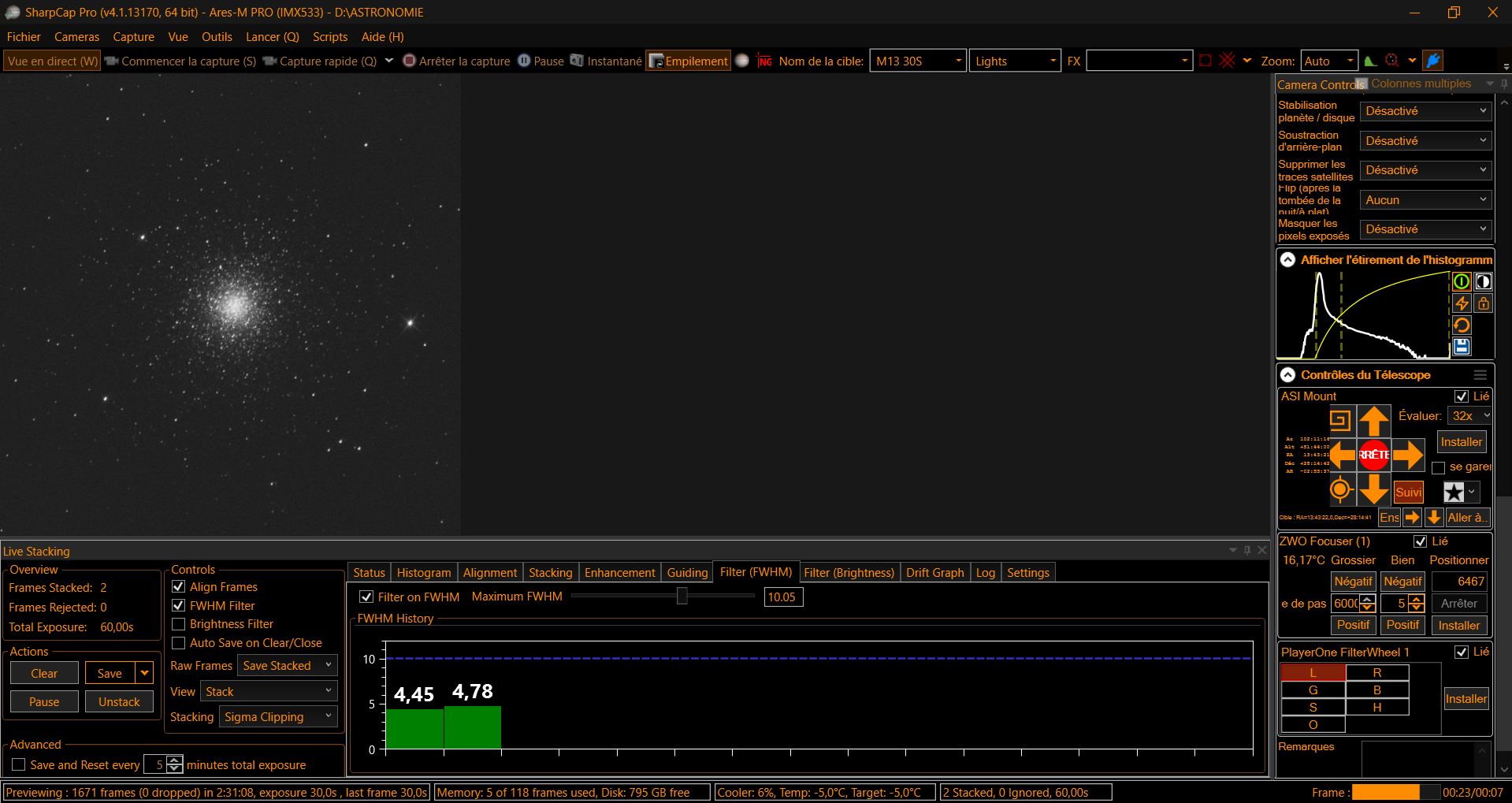Click the black-white contrast circle icon
This screenshot has height=803, width=1512.
pos(1483,281)
